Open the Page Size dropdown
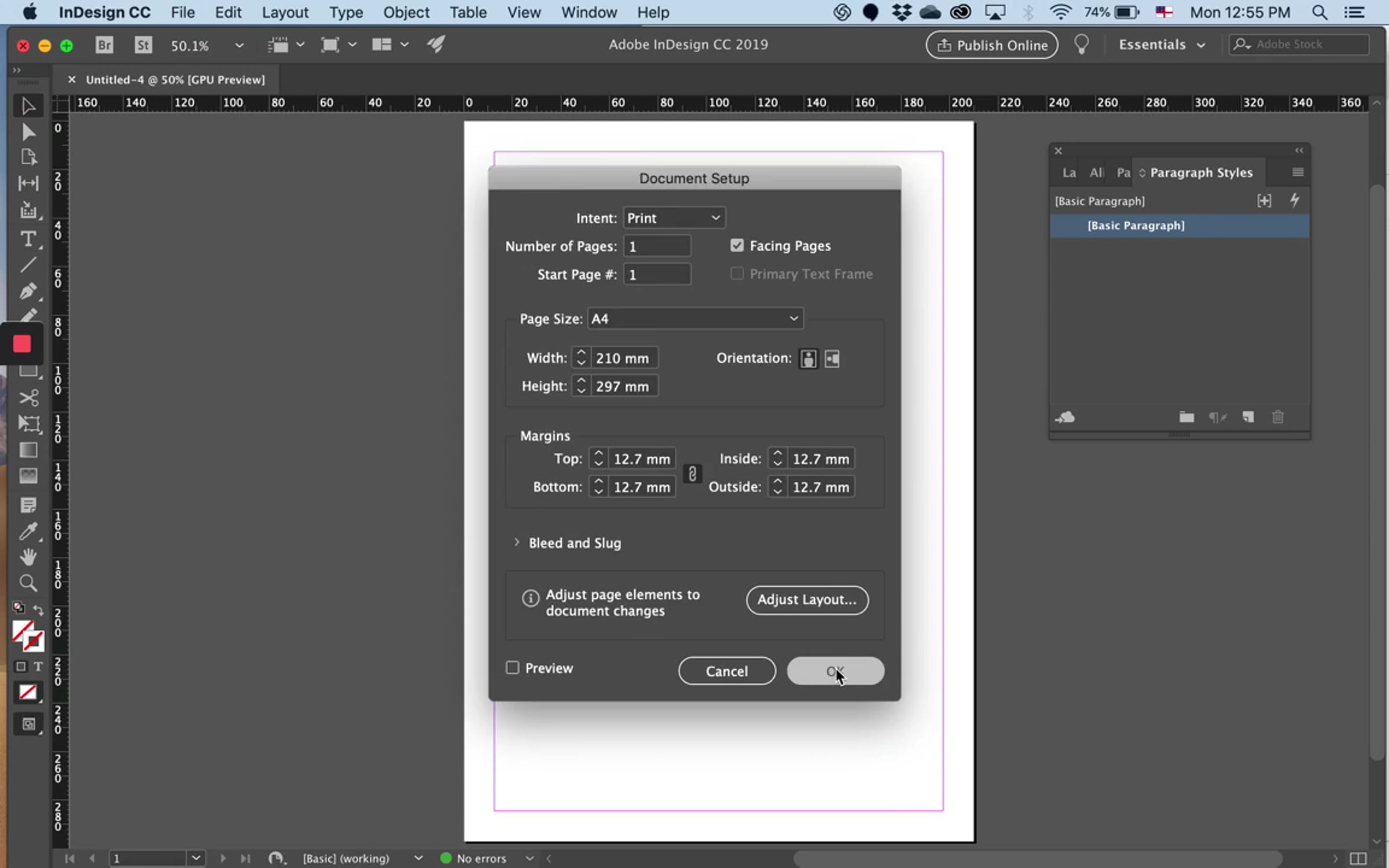This screenshot has height=868, width=1389. click(695, 319)
